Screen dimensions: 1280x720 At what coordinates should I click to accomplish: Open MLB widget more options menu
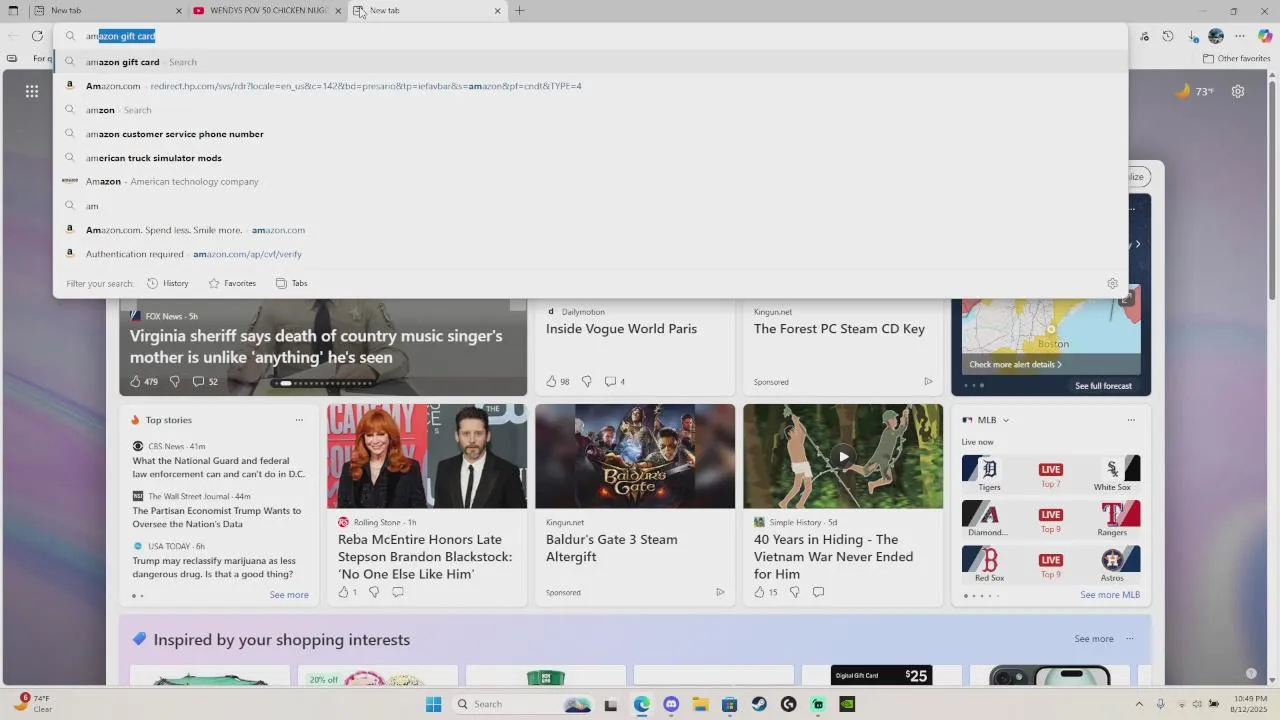coord(1131,420)
